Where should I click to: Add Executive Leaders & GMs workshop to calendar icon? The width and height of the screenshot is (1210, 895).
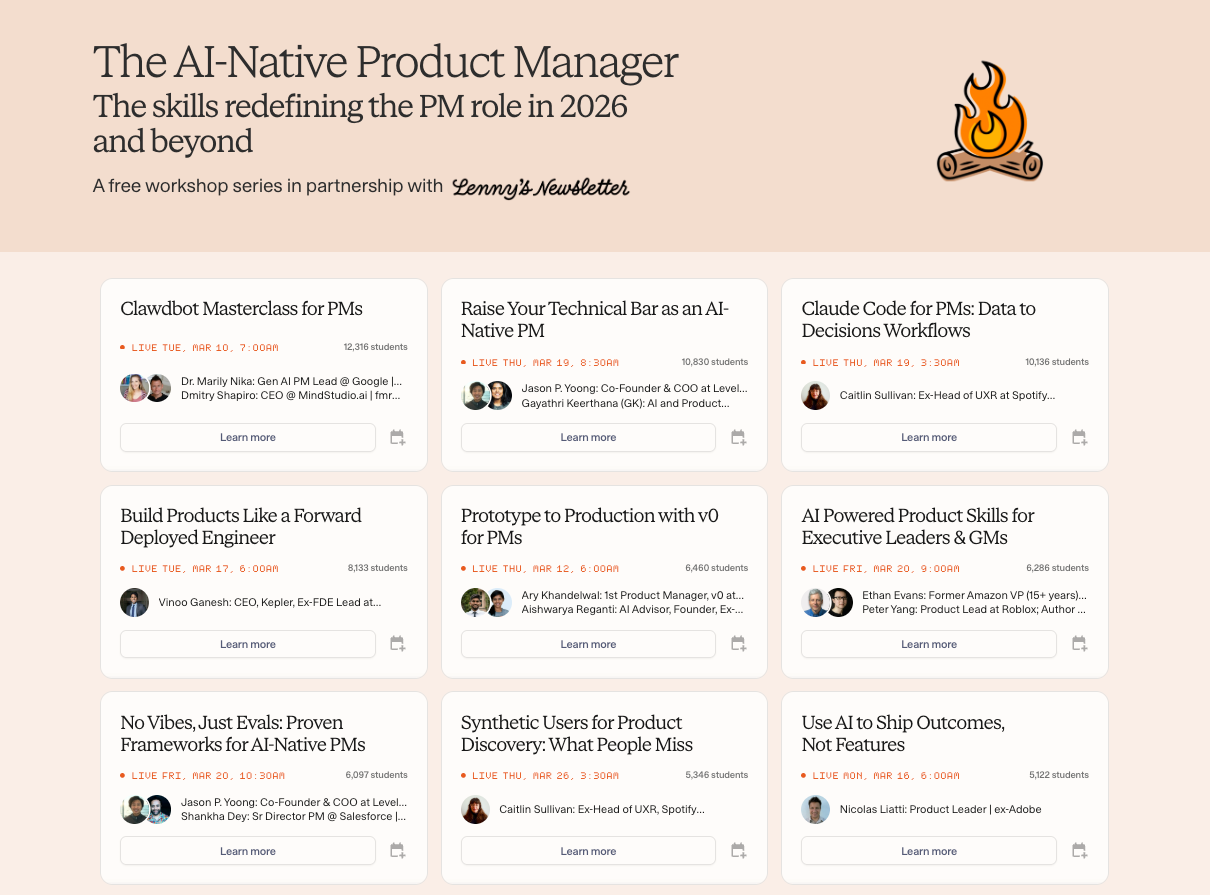pos(1079,645)
